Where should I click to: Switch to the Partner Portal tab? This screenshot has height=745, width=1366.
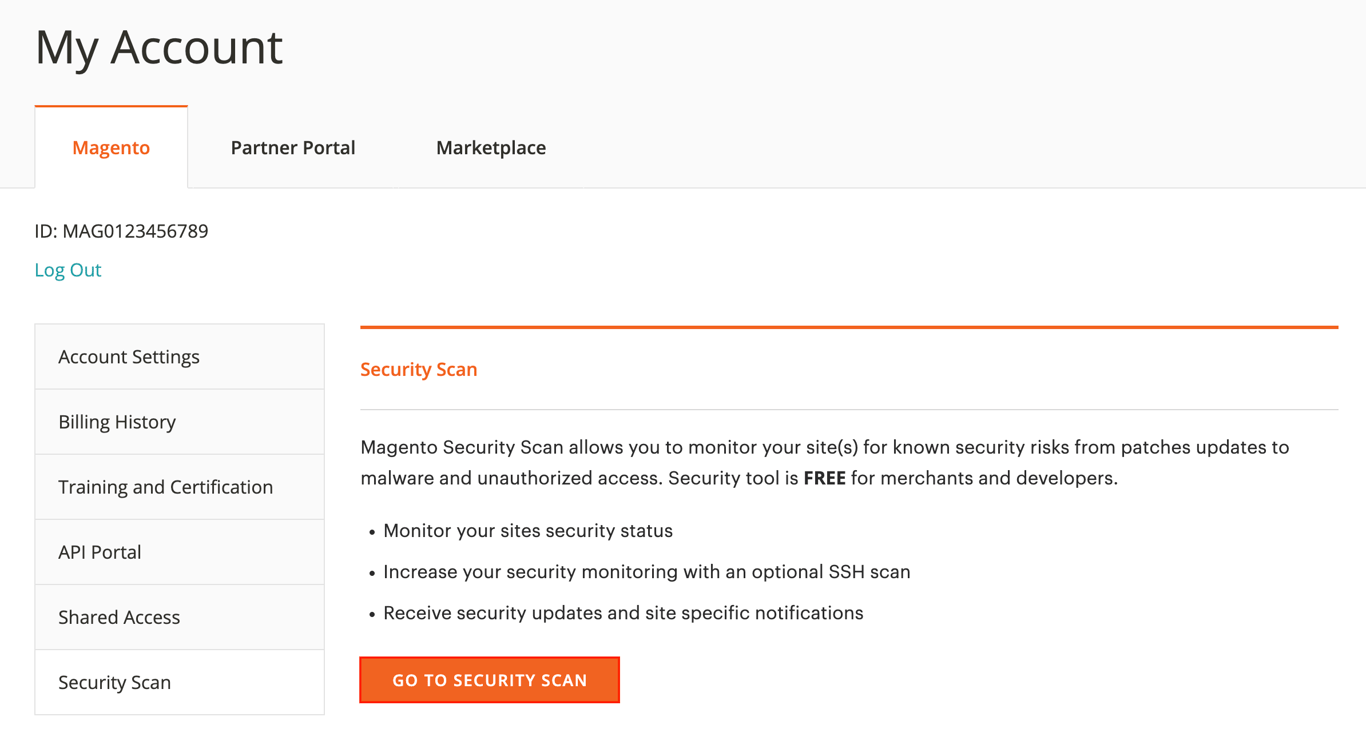[x=292, y=147]
